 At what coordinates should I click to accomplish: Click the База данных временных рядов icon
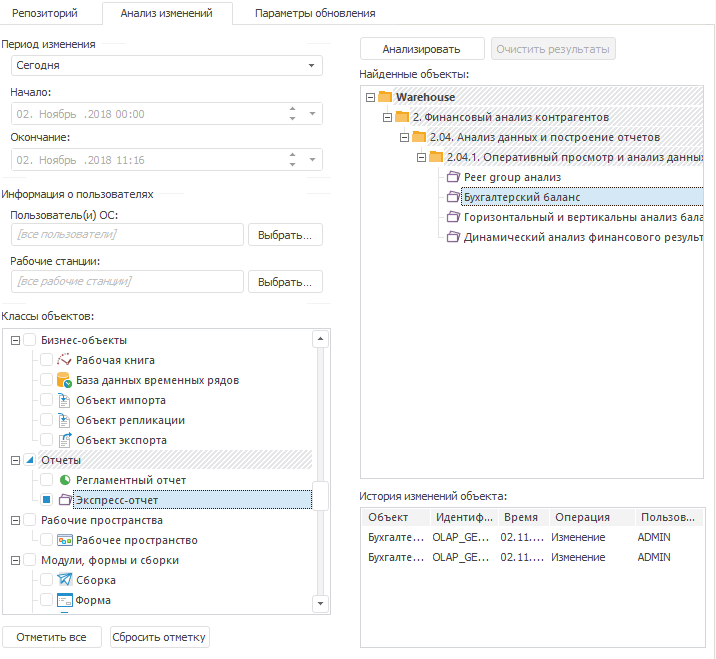(x=65, y=380)
